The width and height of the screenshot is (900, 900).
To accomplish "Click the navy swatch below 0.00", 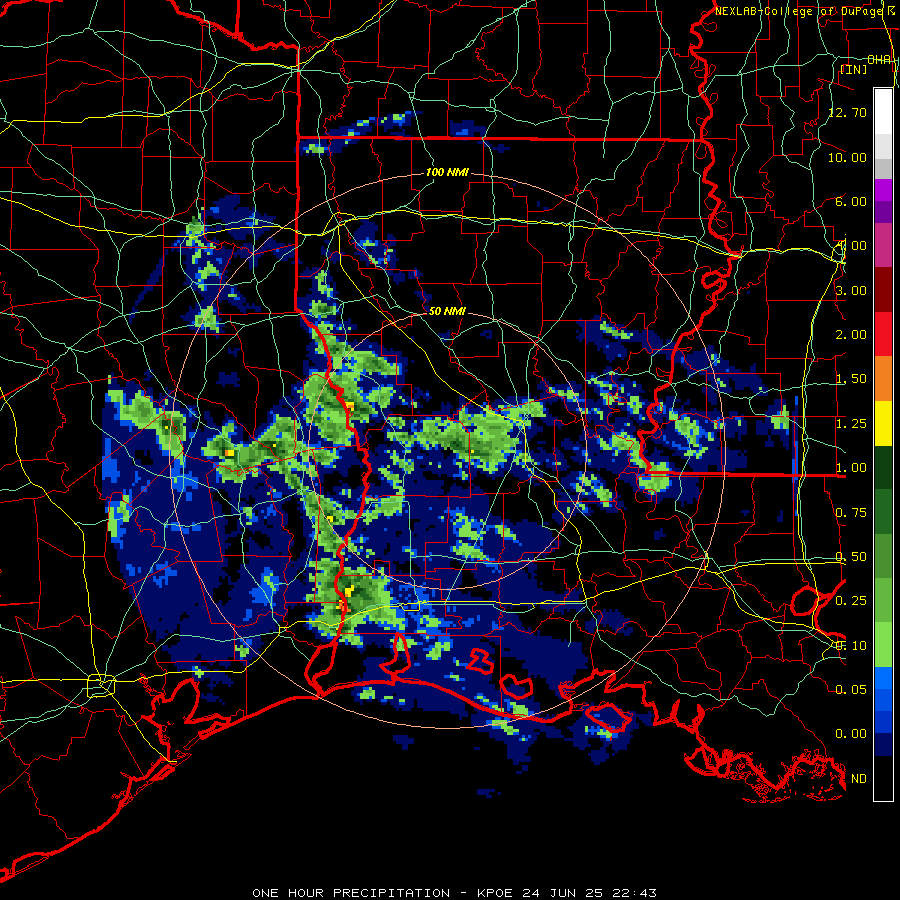I will 883,744.
